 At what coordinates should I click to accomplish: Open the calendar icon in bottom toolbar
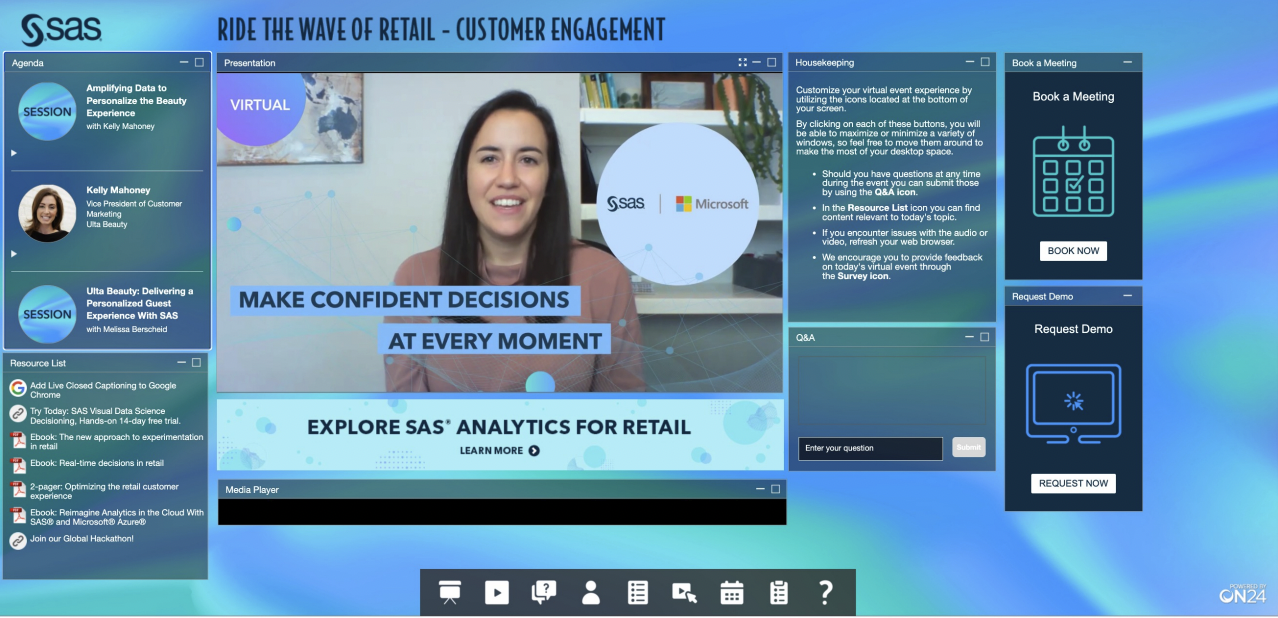(732, 592)
